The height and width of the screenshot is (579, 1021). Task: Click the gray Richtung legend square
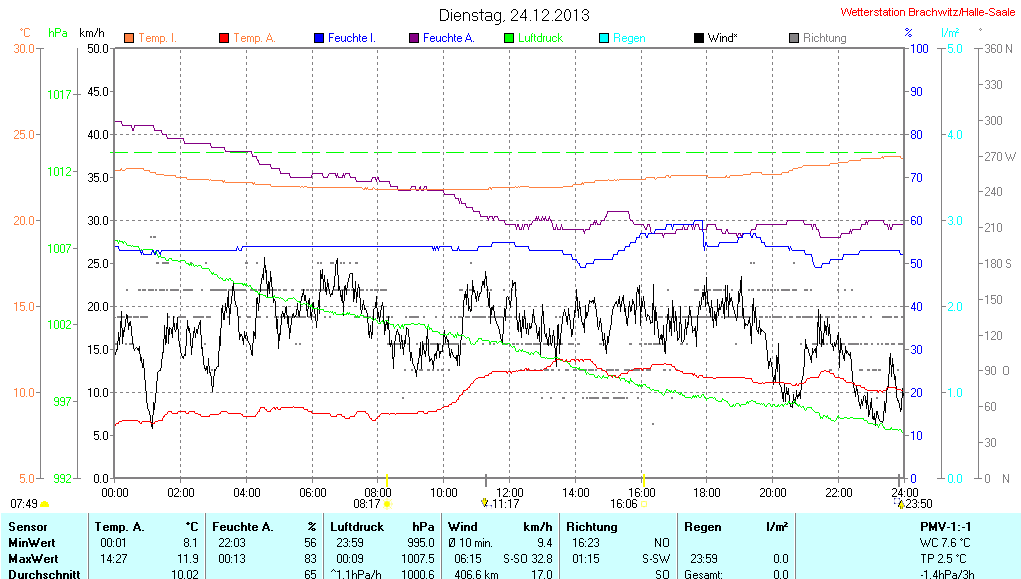tap(794, 38)
